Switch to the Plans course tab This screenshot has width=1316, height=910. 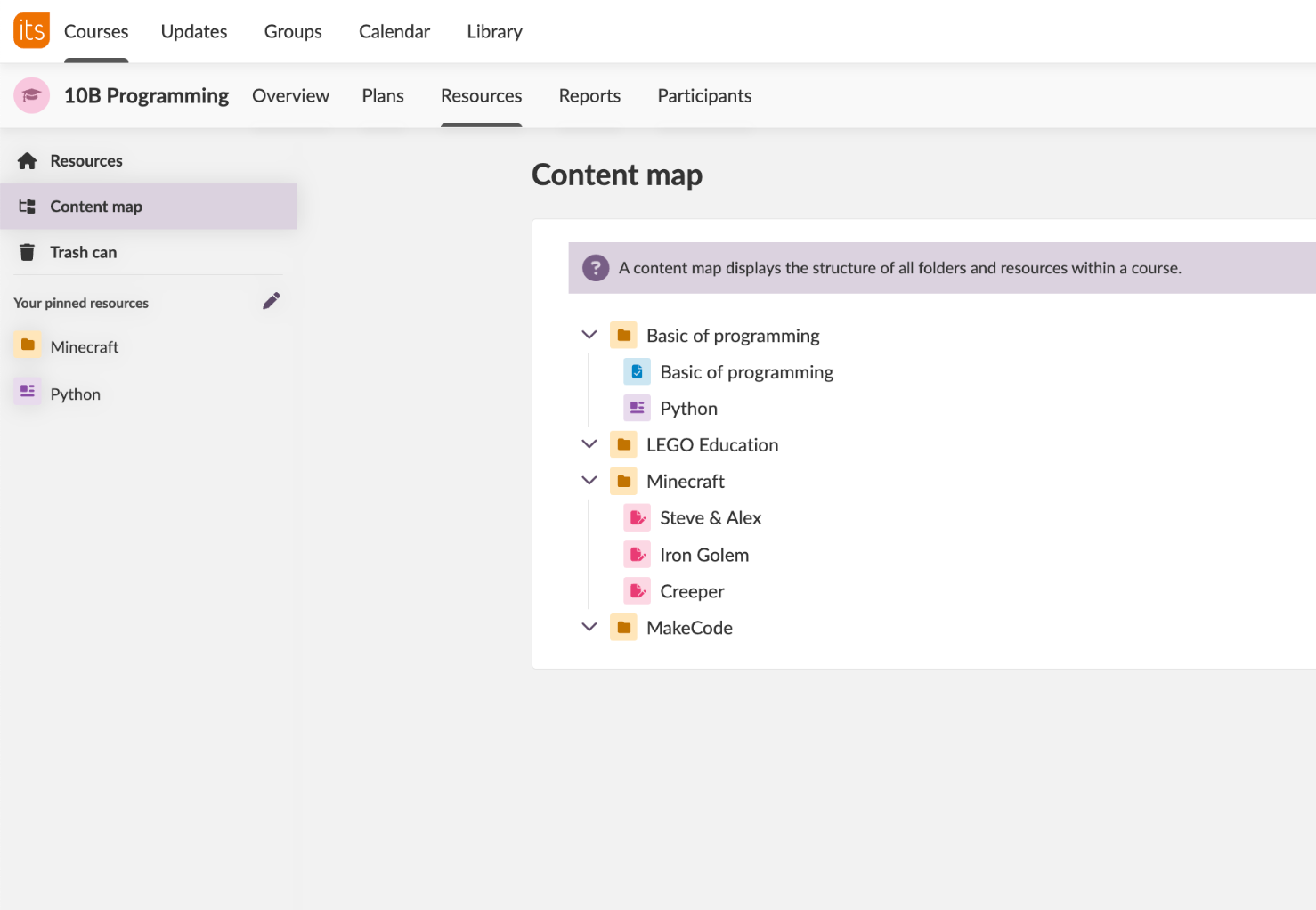point(383,95)
